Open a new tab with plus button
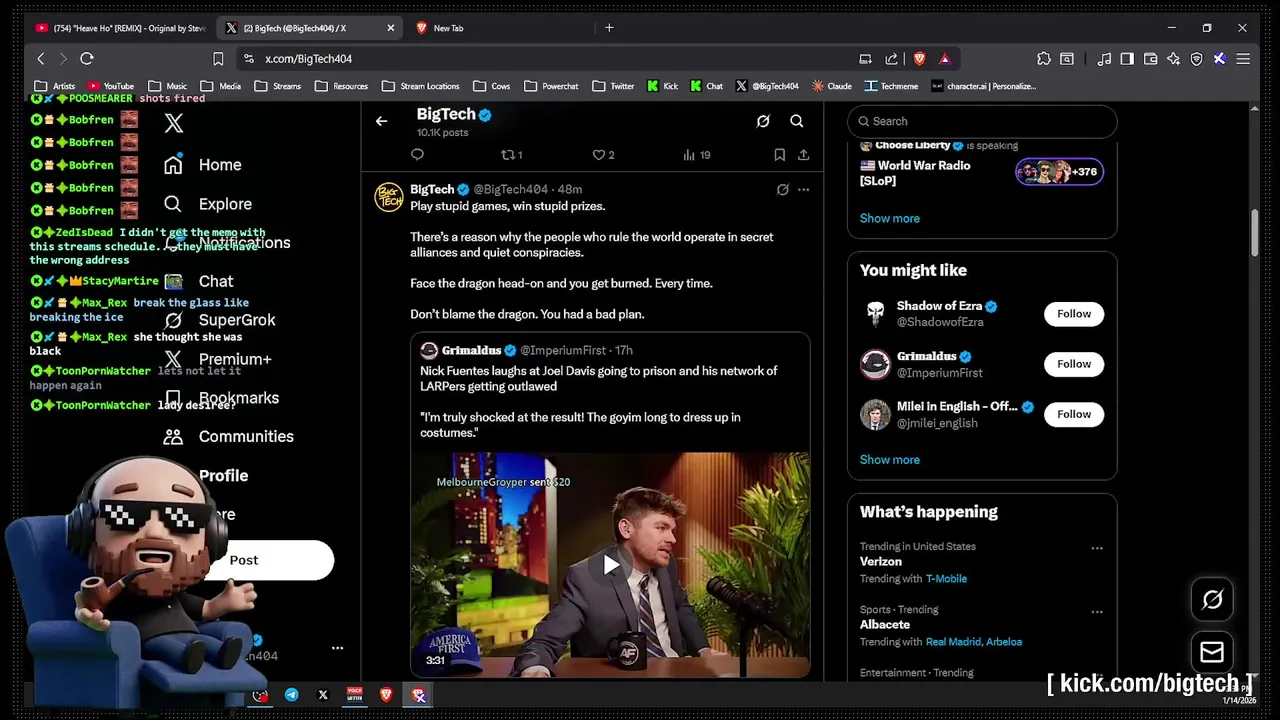 [609, 28]
